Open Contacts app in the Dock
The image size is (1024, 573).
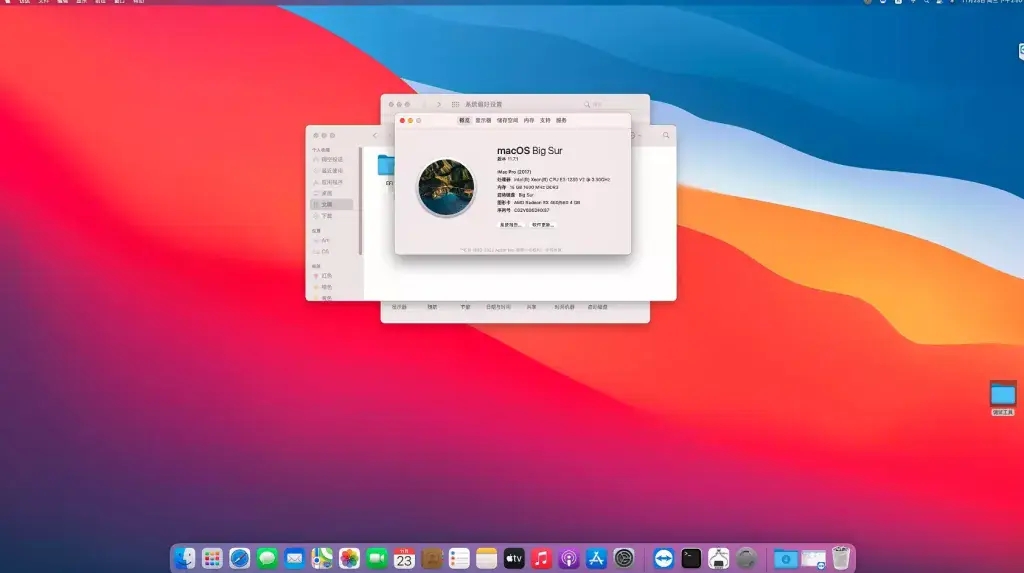432,559
